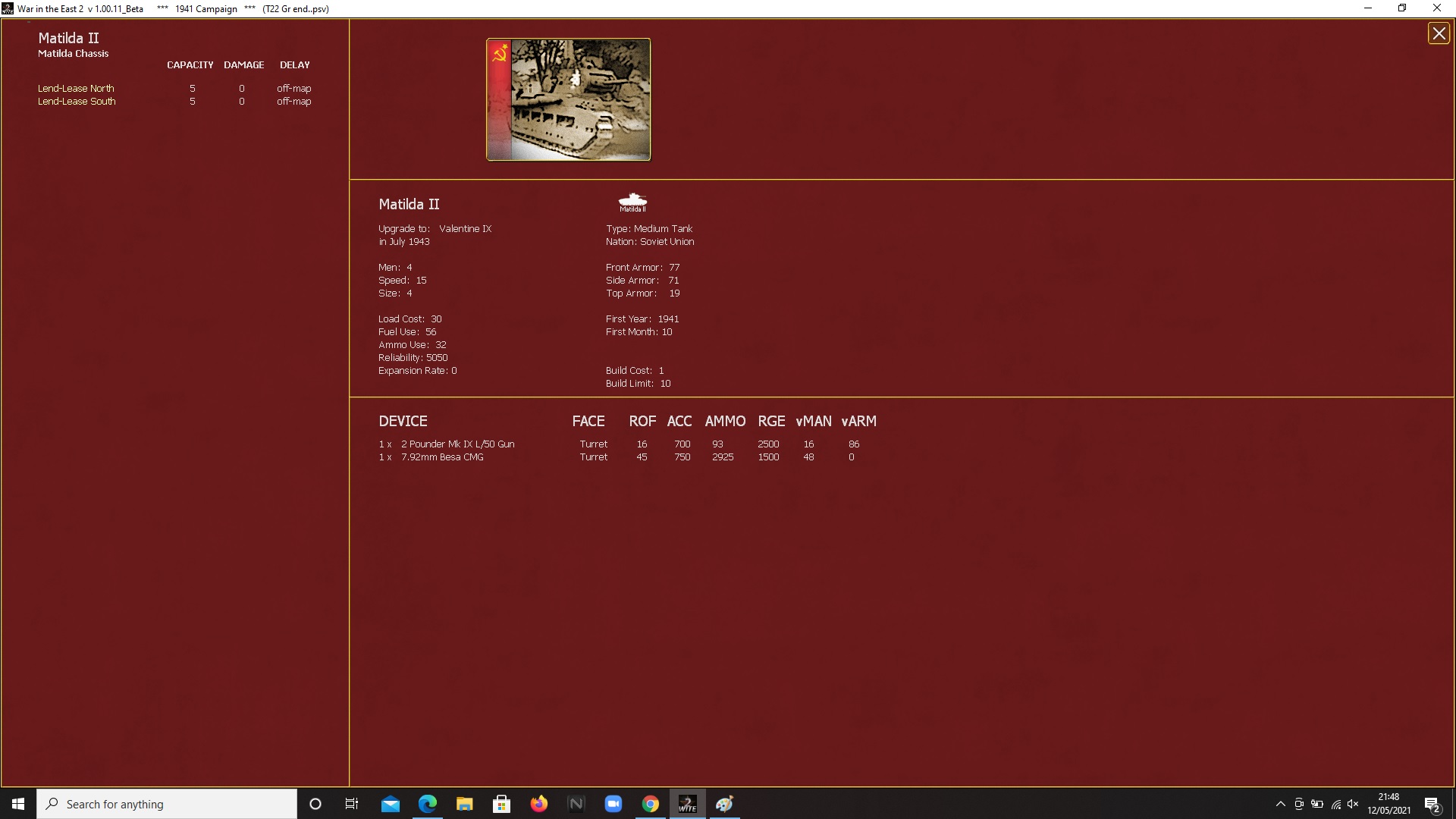Open the Windows Start menu
Screen dimensions: 1456x819
tap(18, 804)
